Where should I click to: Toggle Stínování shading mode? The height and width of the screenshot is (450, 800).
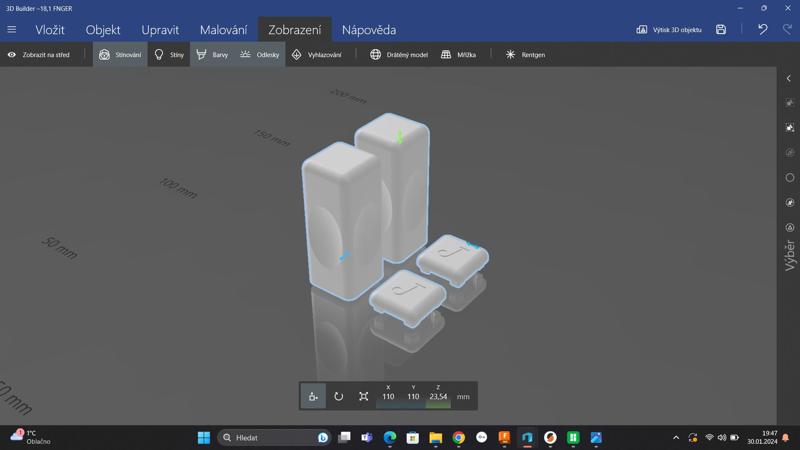tap(120, 55)
